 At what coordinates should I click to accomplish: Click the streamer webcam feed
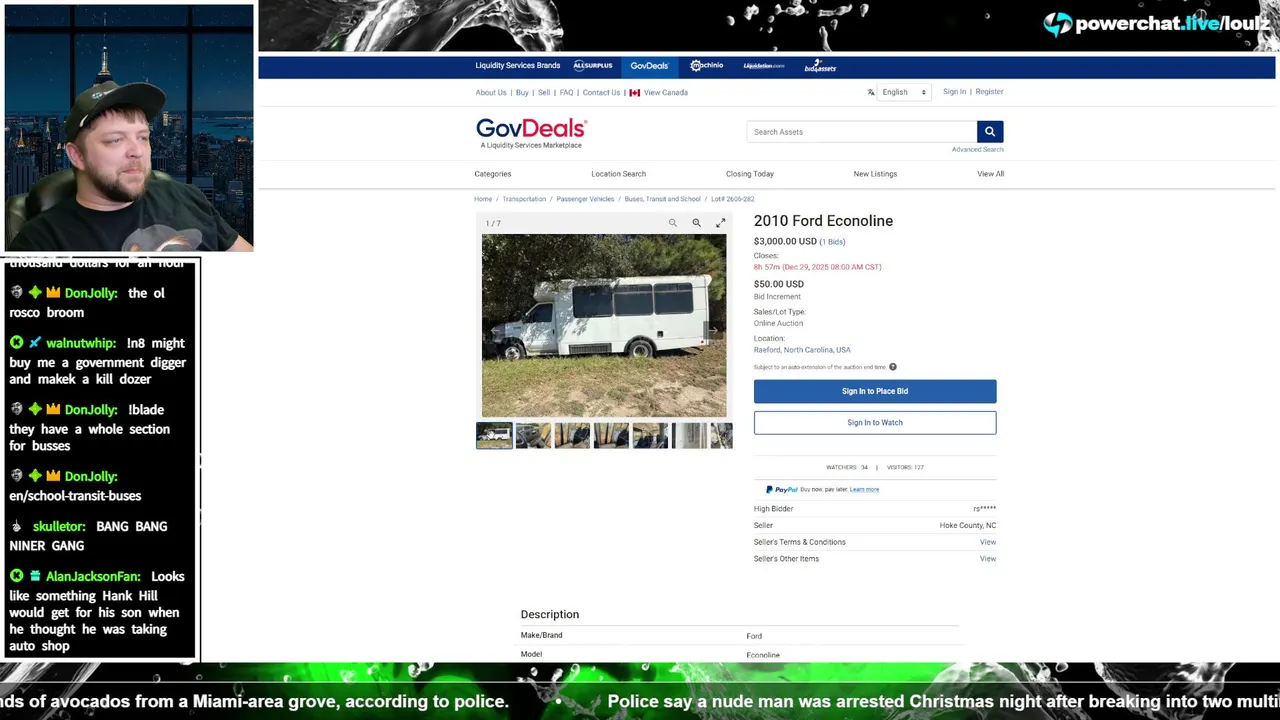pos(129,128)
